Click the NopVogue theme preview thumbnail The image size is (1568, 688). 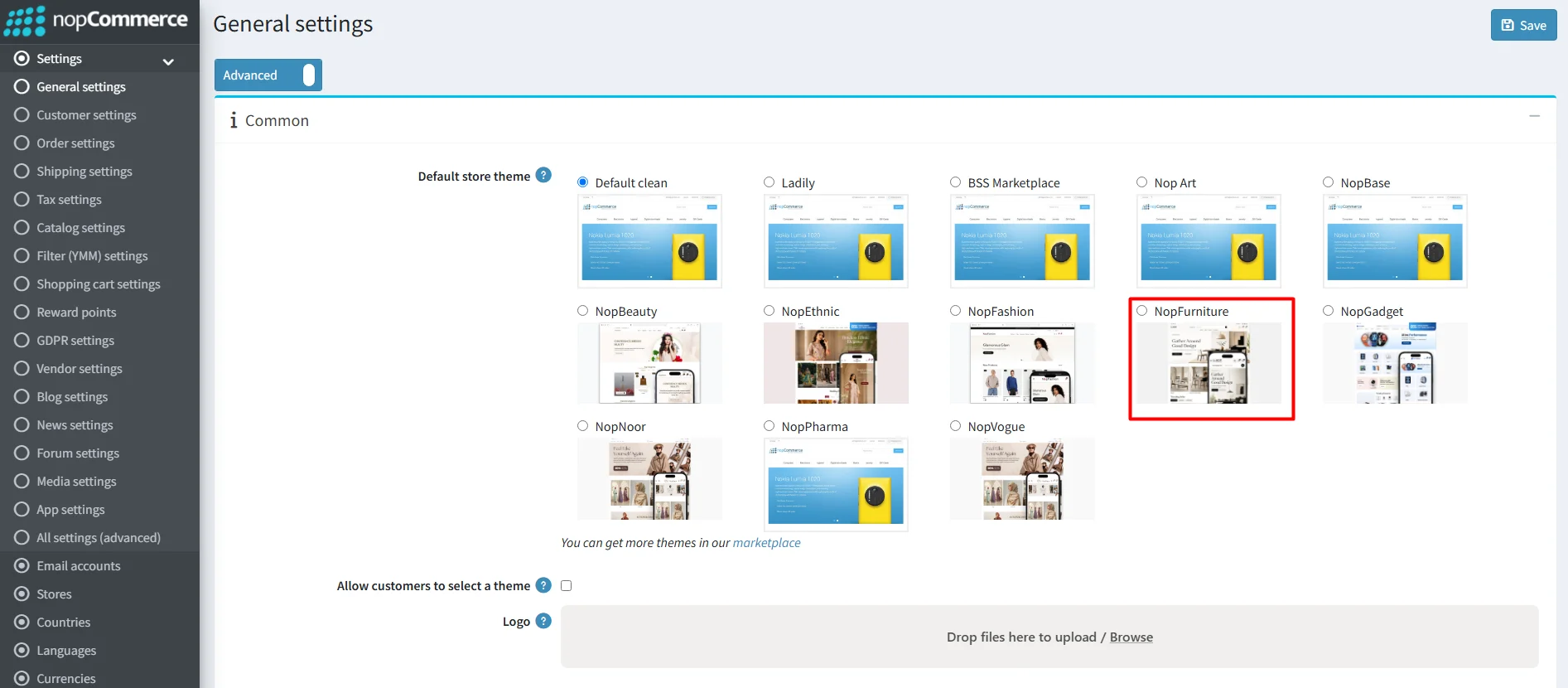click(x=1022, y=479)
